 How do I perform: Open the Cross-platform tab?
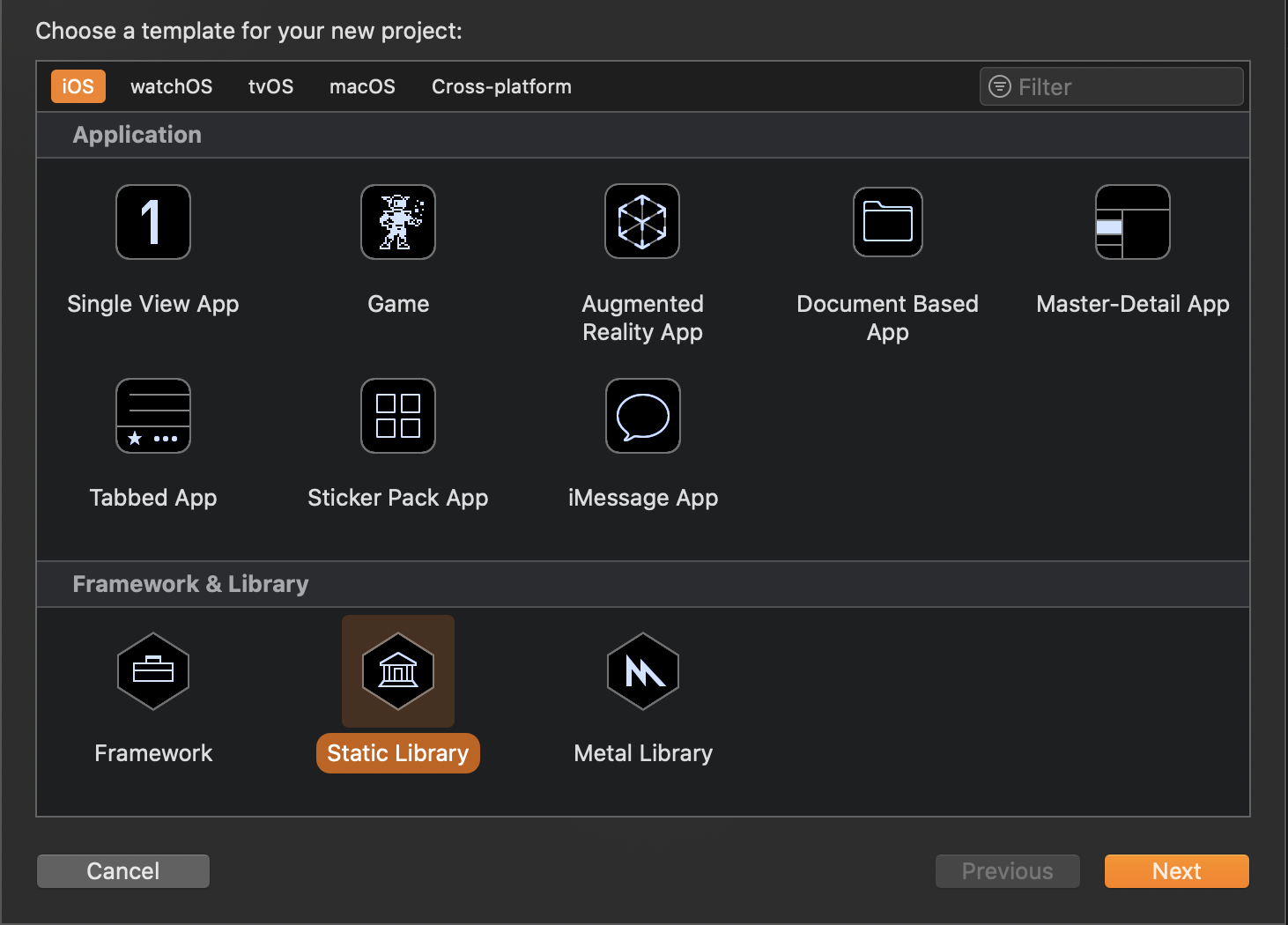pos(501,86)
